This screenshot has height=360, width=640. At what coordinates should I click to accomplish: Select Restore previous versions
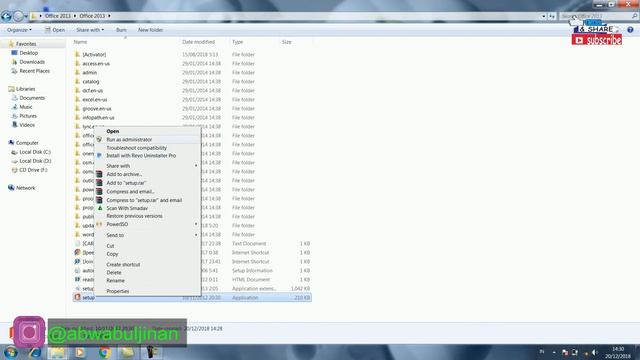[x=134, y=216]
